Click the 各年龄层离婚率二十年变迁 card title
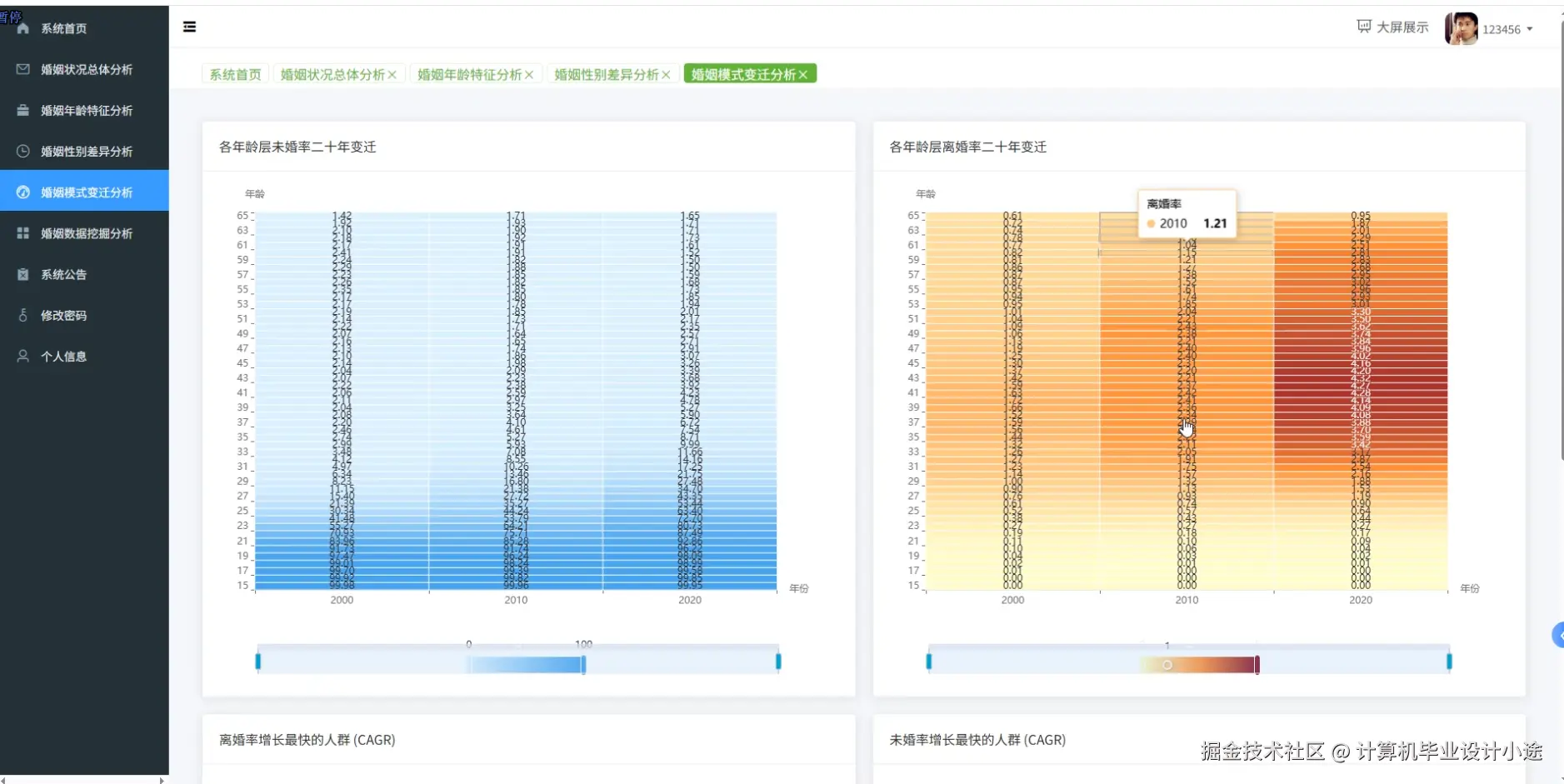 [x=968, y=147]
